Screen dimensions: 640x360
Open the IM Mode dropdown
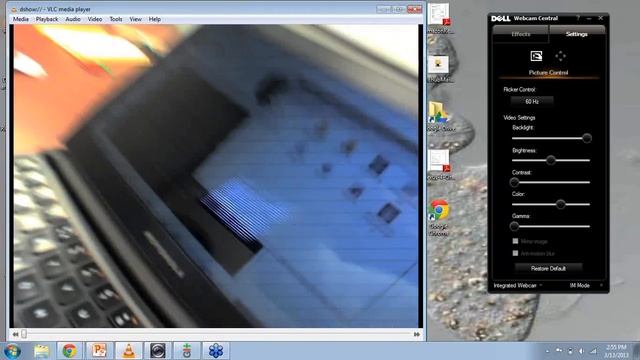[x=586, y=286]
